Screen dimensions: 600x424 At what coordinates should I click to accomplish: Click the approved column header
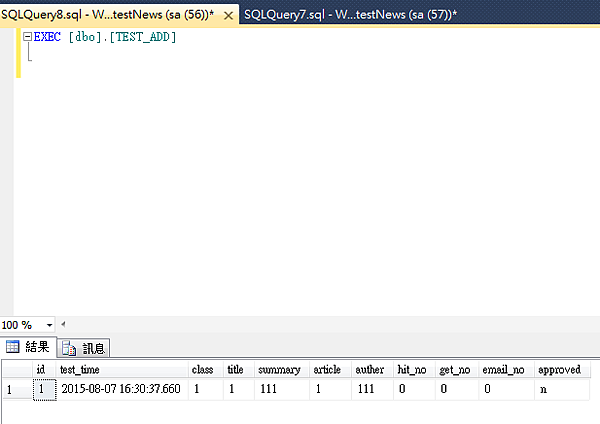tap(562, 370)
